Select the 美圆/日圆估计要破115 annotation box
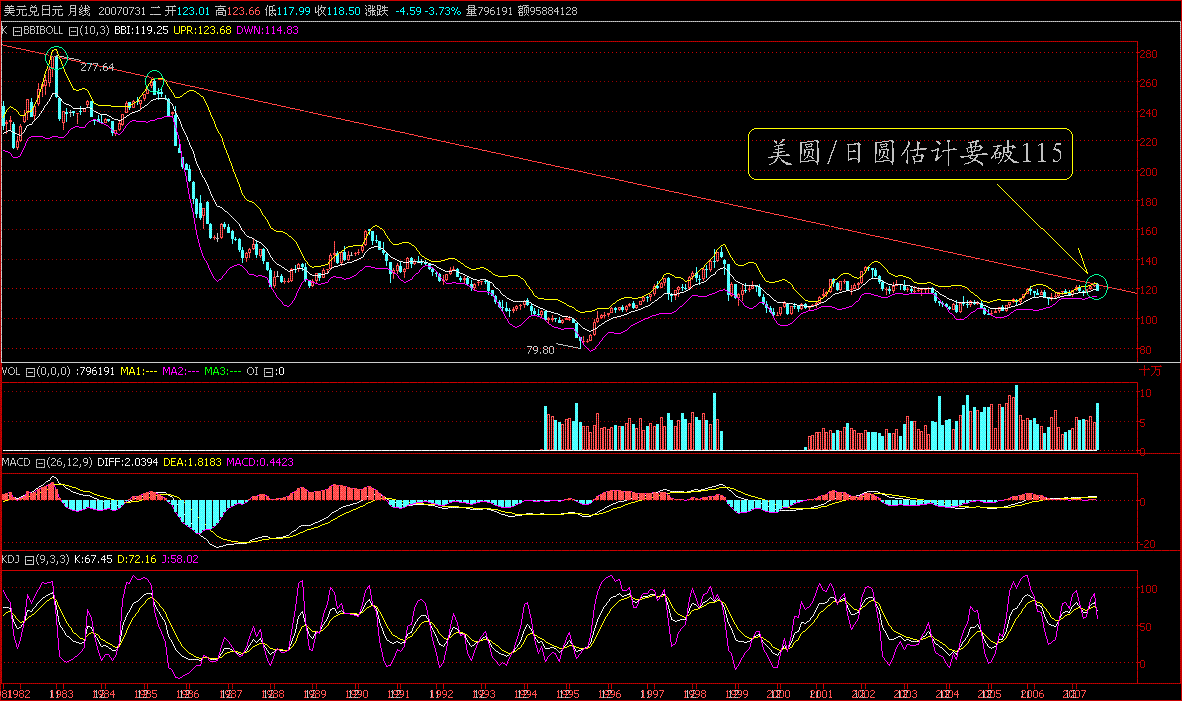This screenshot has width=1182, height=701. click(912, 155)
